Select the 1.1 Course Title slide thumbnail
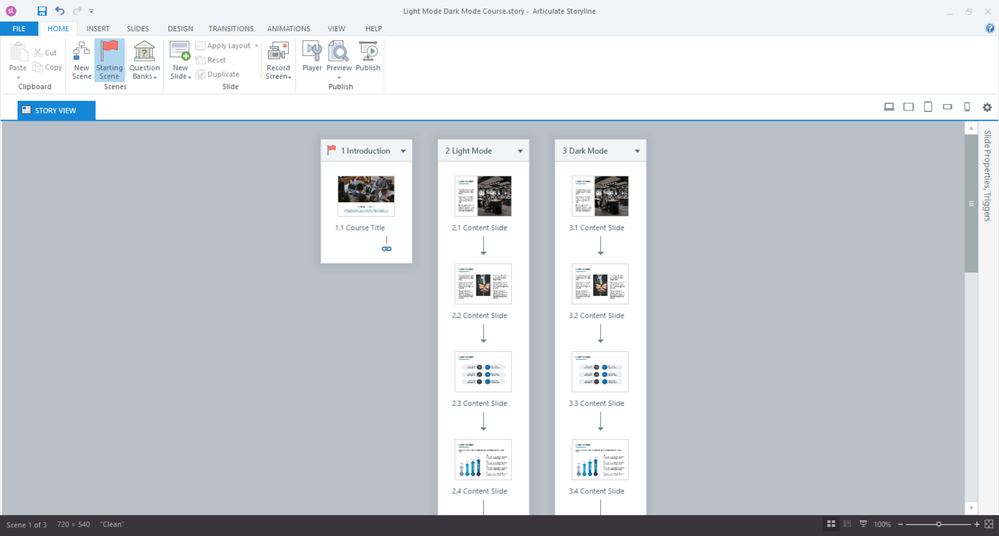The width and height of the screenshot is (999, 536). tap(366, 196)
